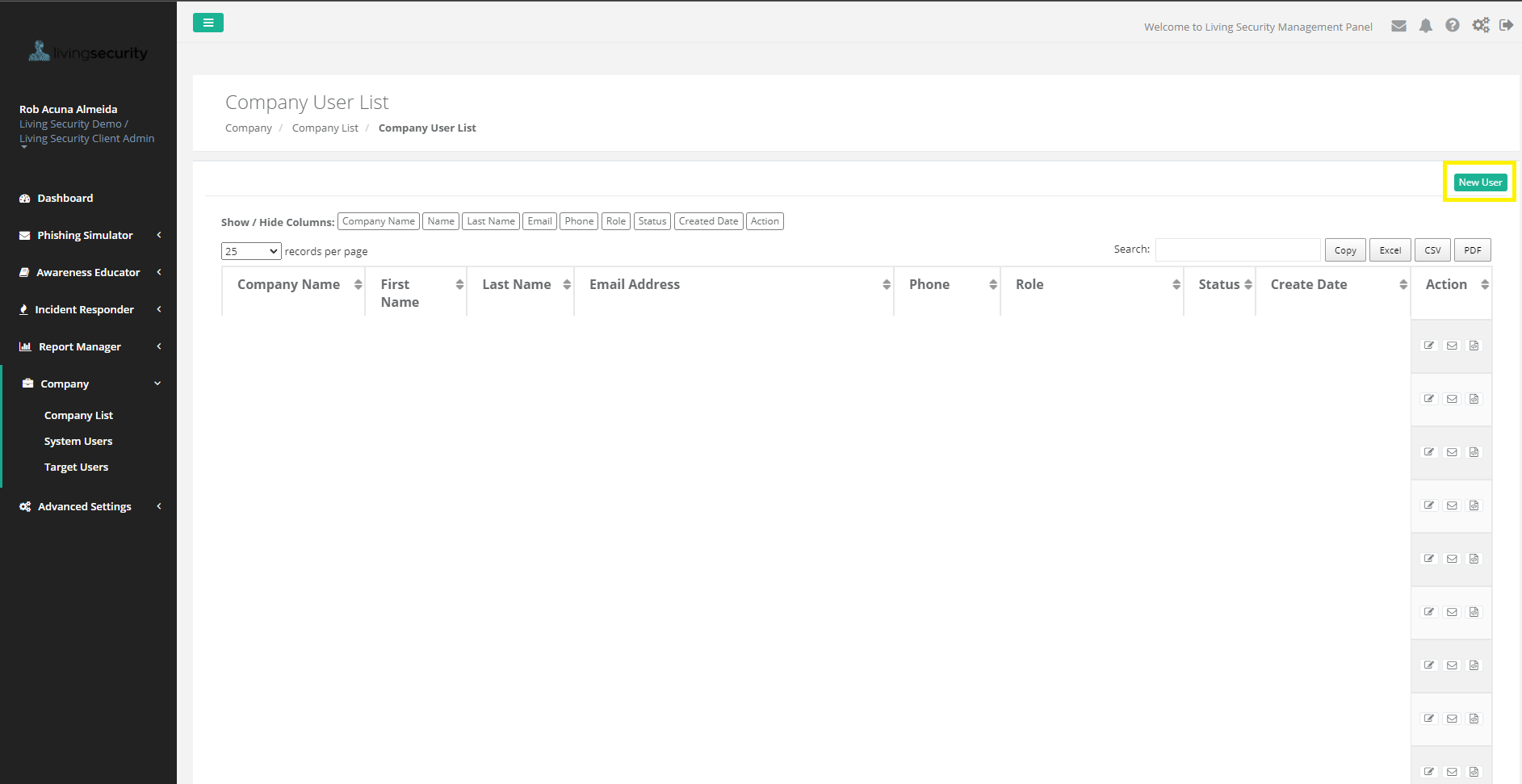This screenshot has height=784, width=1522.
Task: Go to Company List breadcrumb link
Action: point(325,128)
